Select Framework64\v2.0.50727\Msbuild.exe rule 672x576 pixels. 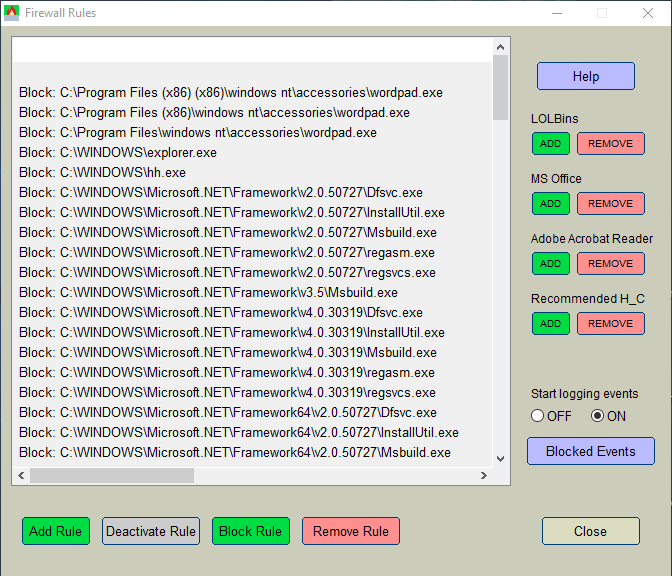pyautogui.click(x=235, y=453)
